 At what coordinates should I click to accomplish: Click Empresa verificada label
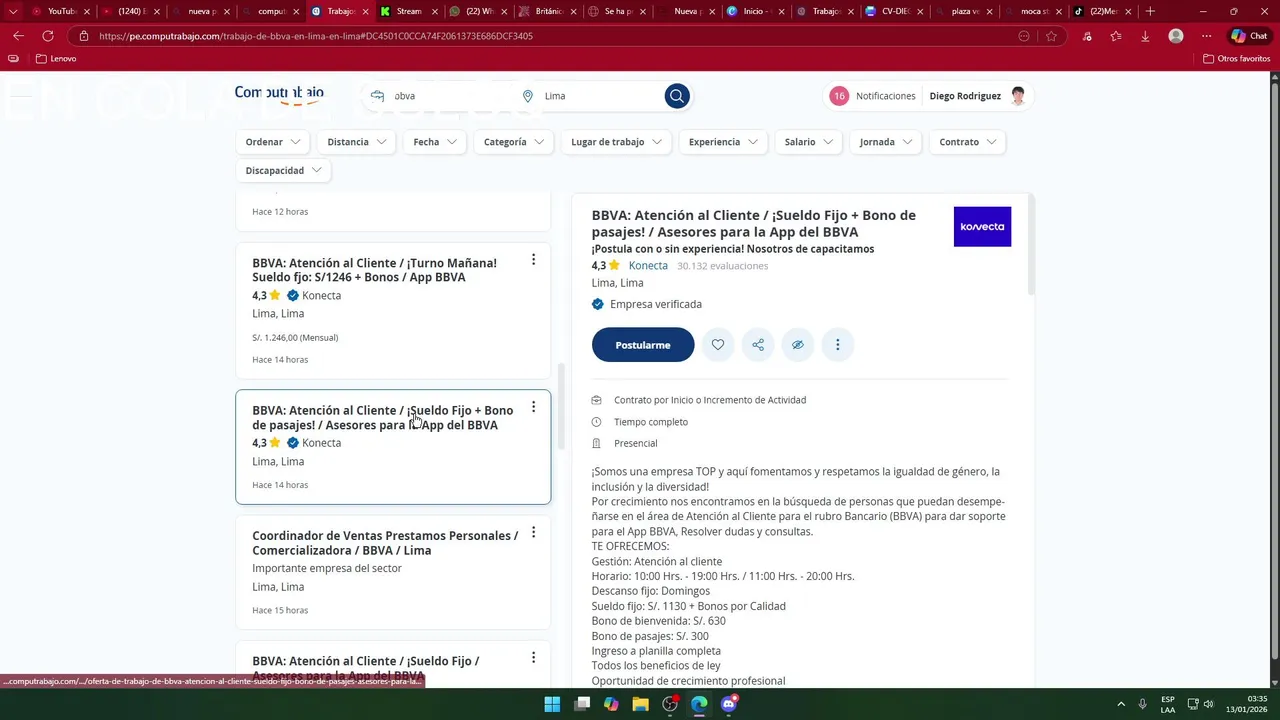656,304
